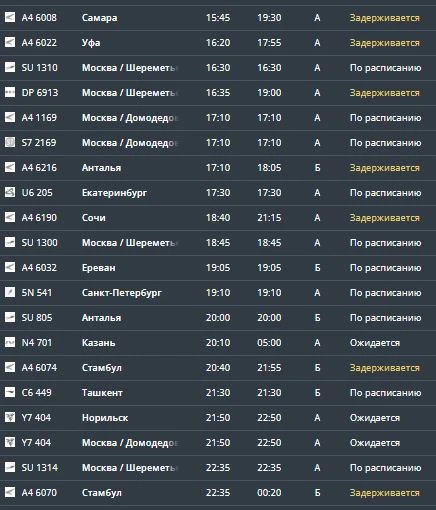
Task: Click flight number SU 805 to Анталья
Action: pos(37,318)
